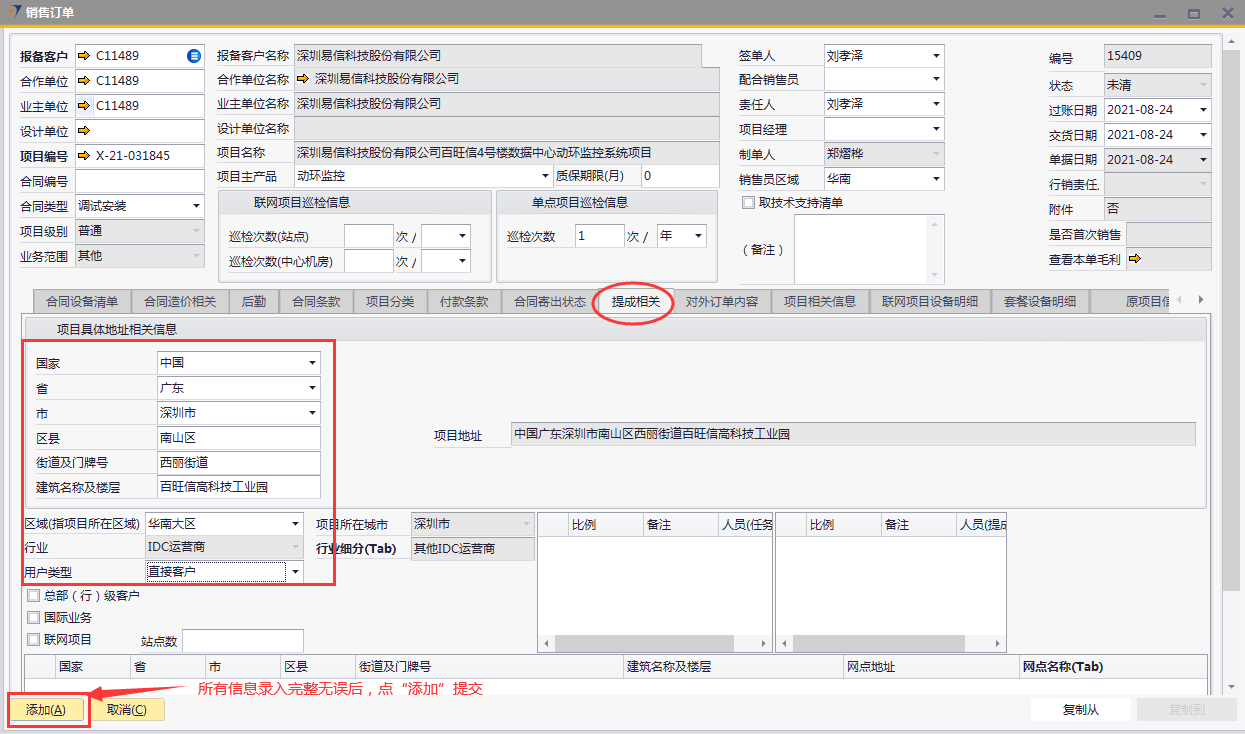This screenshot has height=734, width=1245.
Task: Click into the 站点数 input field
Action: (x=242, y=641)
